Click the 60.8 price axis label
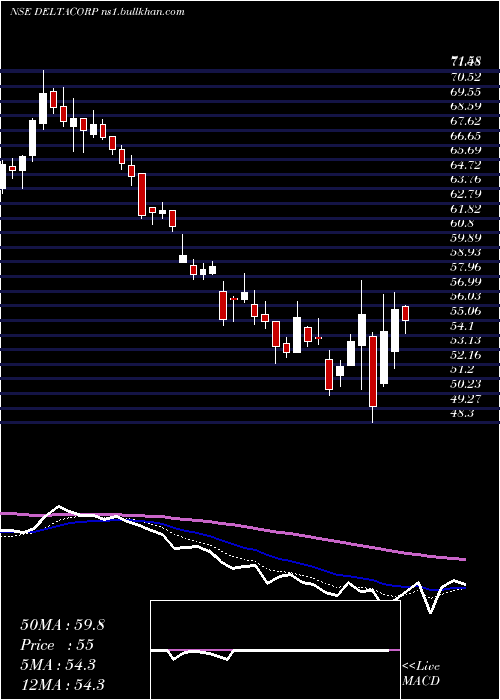Image resolution: width=500 pixels, height=700 pixels. [462, 224]
